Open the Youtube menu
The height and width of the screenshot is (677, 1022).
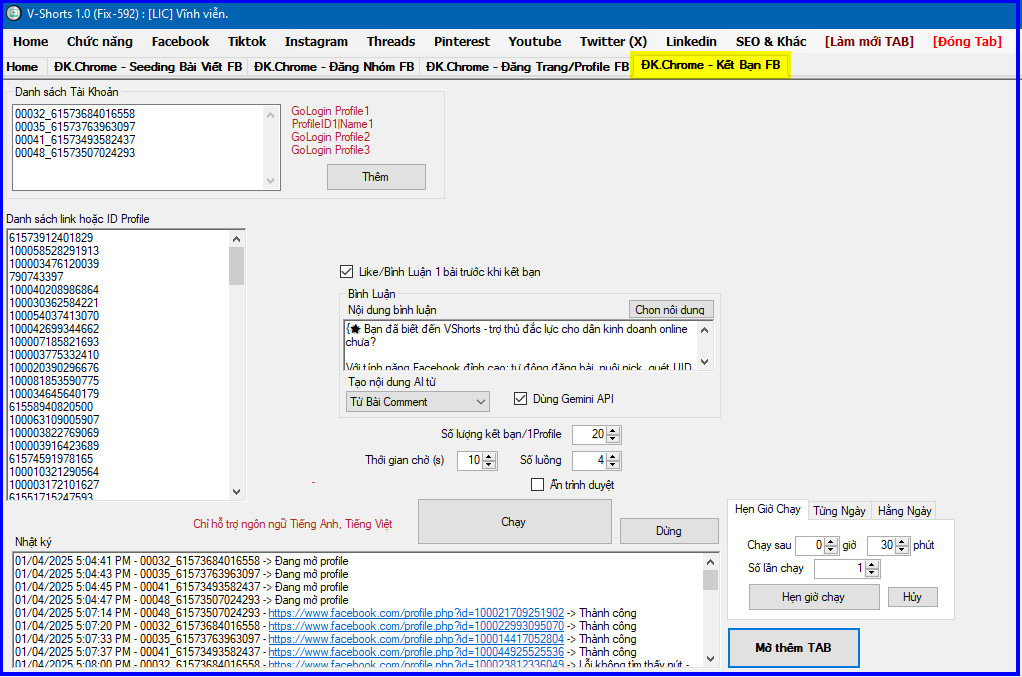point(535,42)
